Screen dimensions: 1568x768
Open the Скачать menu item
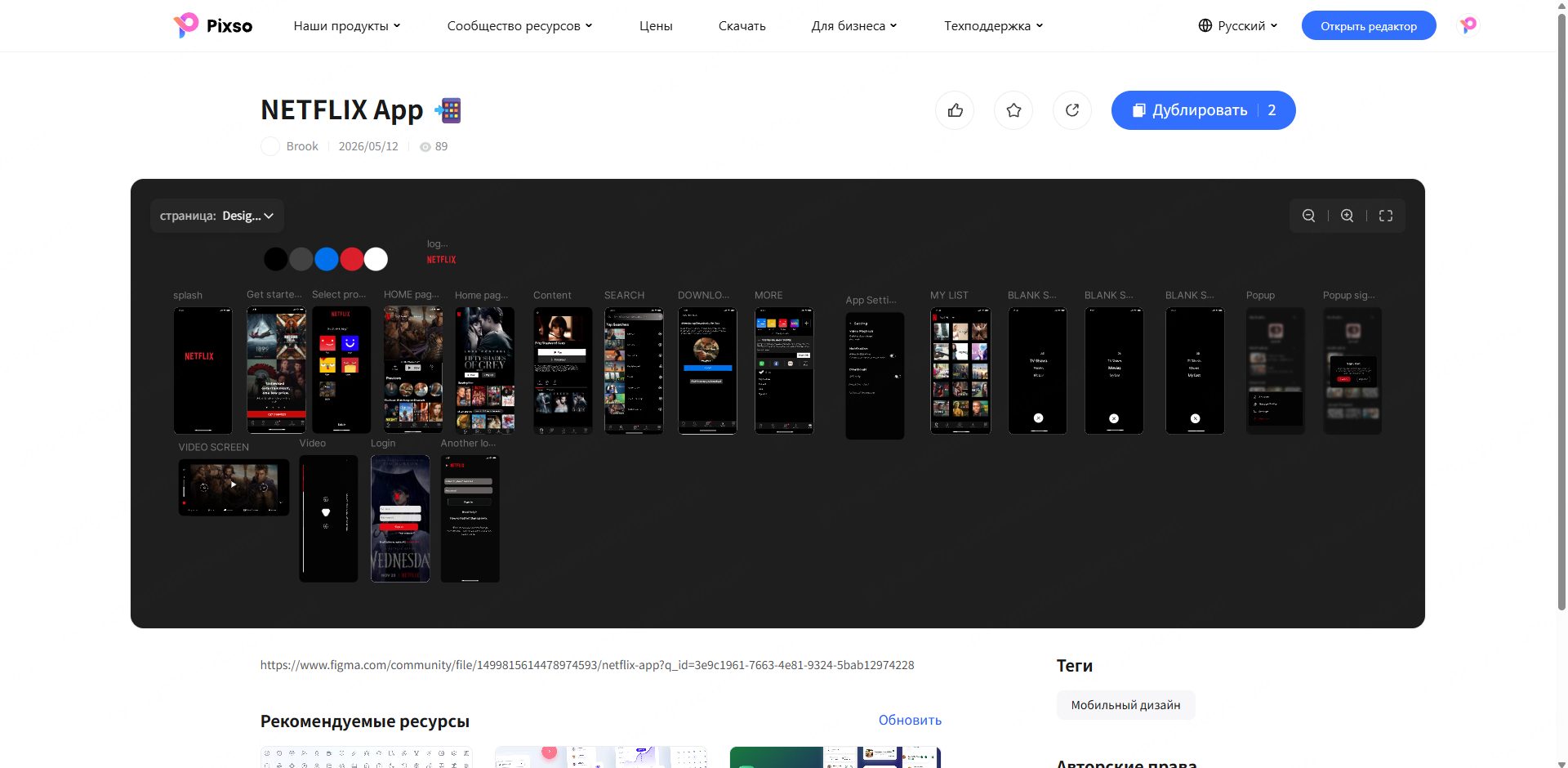pyautogui.click(x=742, y=26)
